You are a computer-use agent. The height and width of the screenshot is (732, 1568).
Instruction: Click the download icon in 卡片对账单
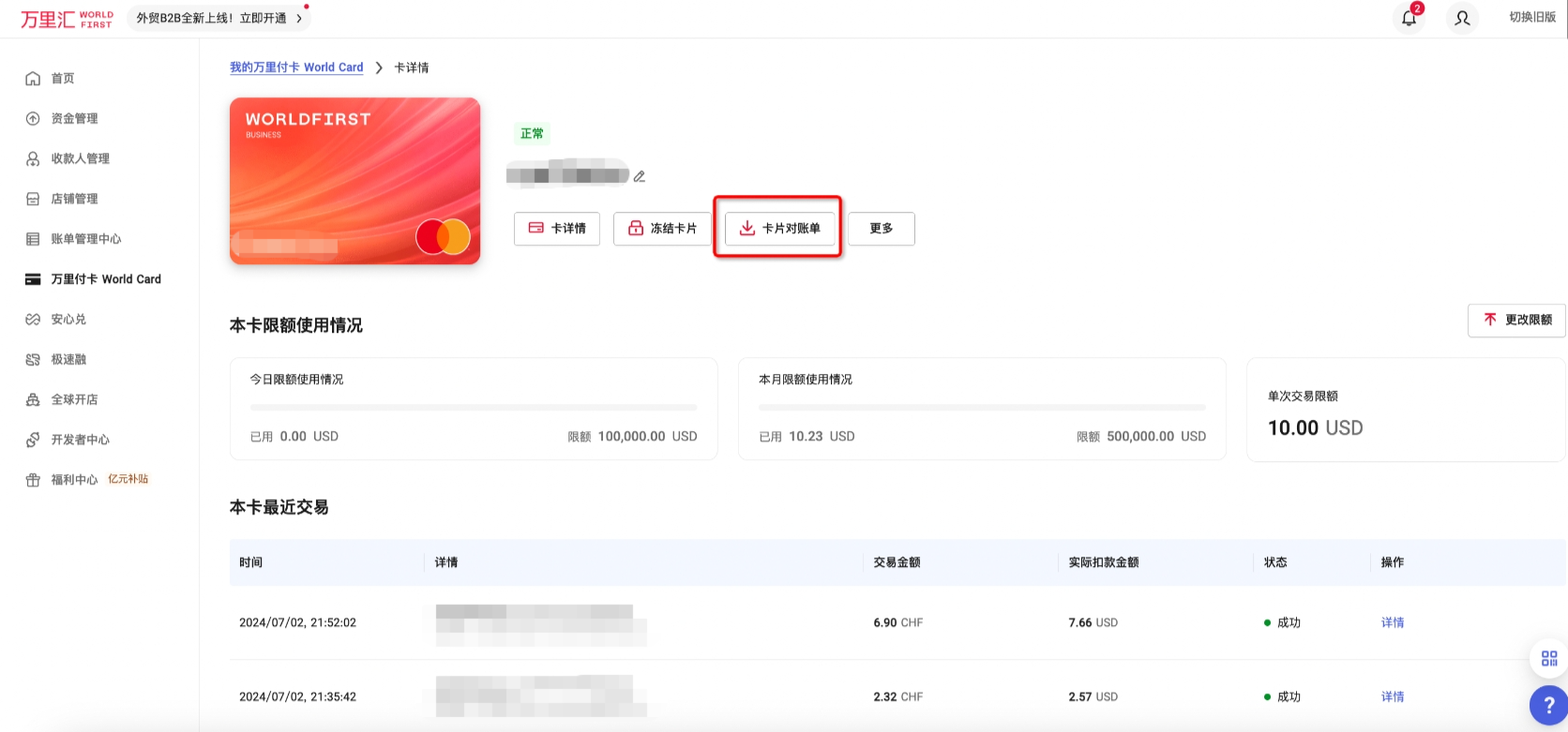click(747, 228)
